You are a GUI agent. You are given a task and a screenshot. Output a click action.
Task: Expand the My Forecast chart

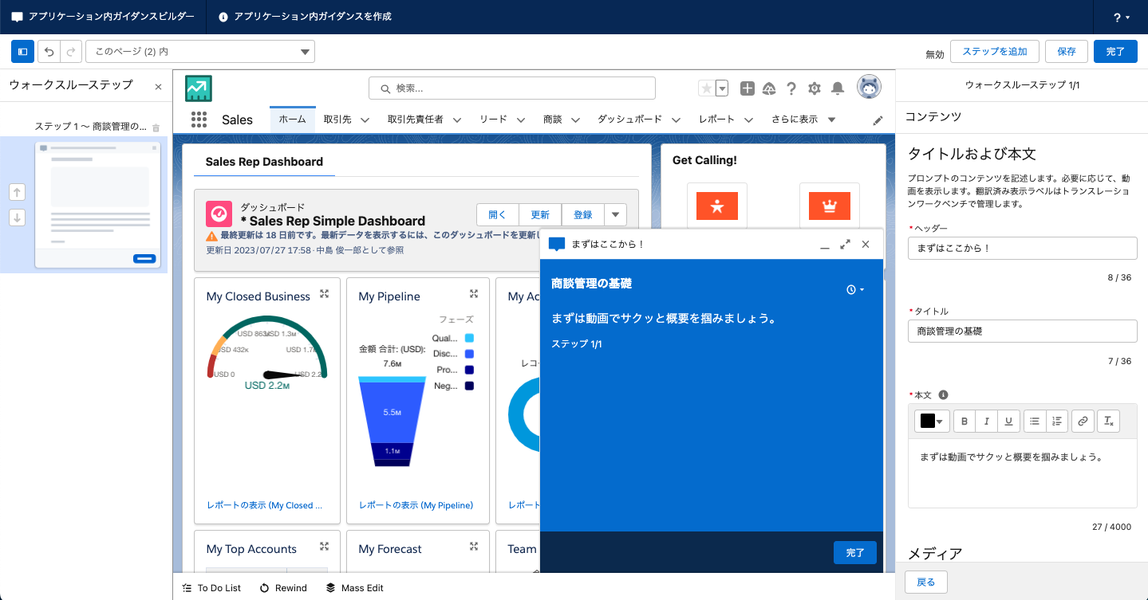[474, 547]
